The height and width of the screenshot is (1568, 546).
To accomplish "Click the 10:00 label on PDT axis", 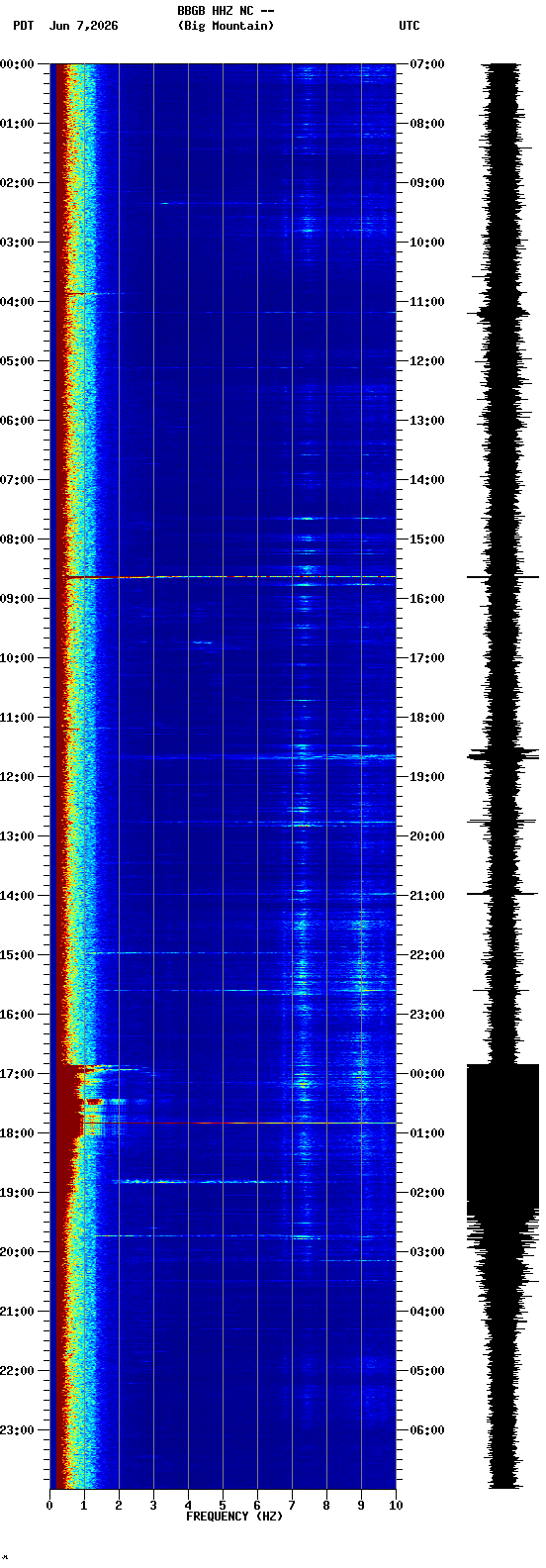I will (x=17, y=658).
